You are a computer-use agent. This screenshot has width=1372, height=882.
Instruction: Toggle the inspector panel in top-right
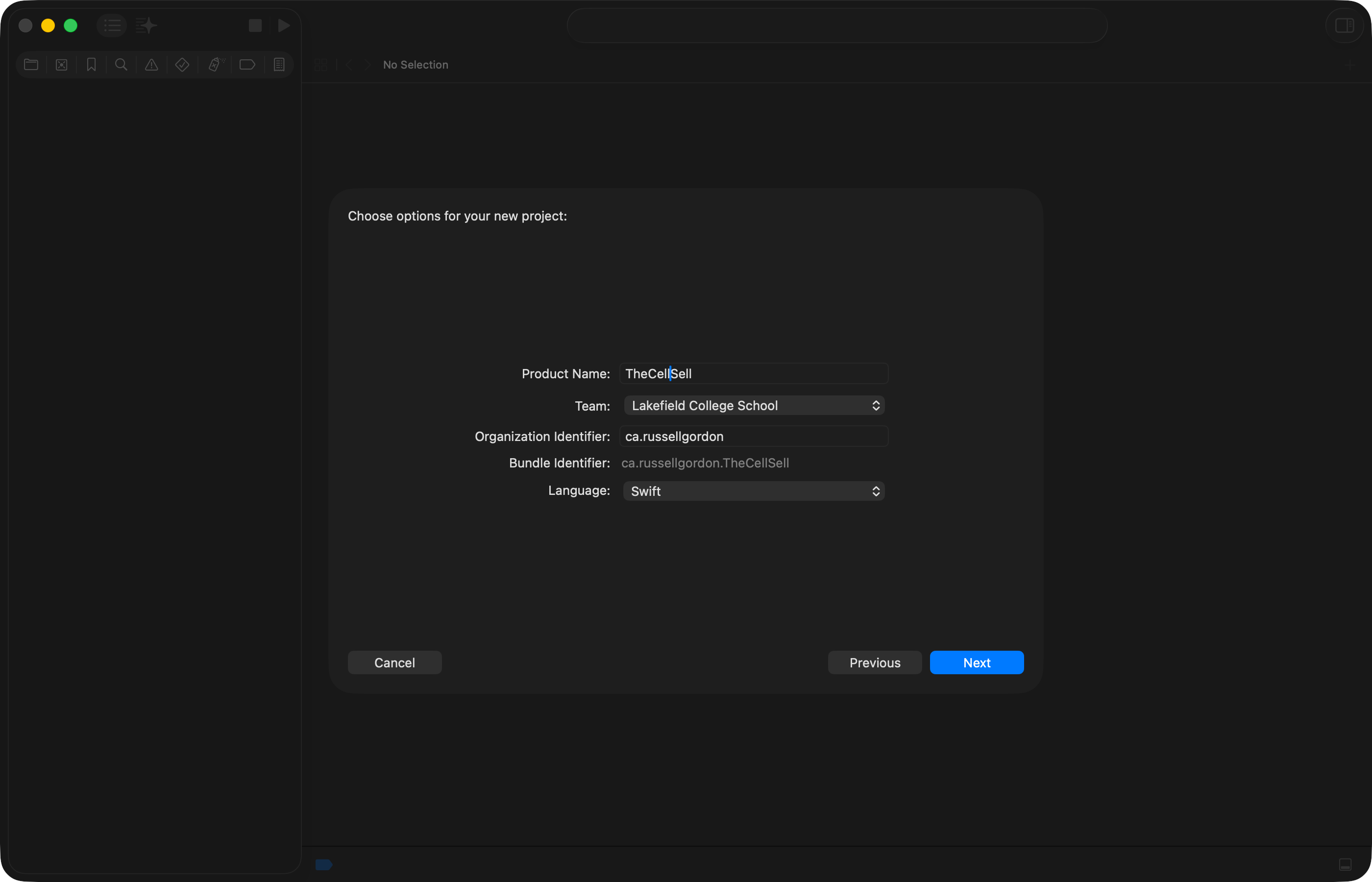pyautogui.click(x=1344, y=25)
